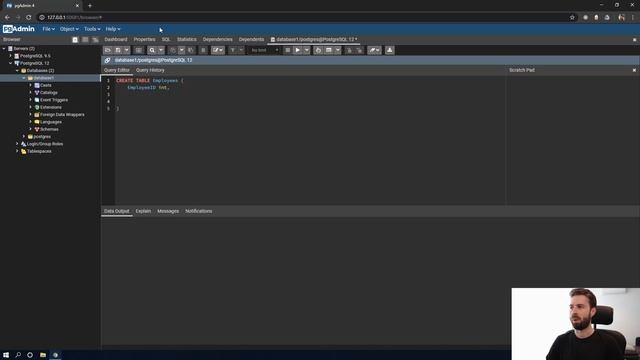
Task: Click the Download as CSV icon
Action: pos(389,50)
